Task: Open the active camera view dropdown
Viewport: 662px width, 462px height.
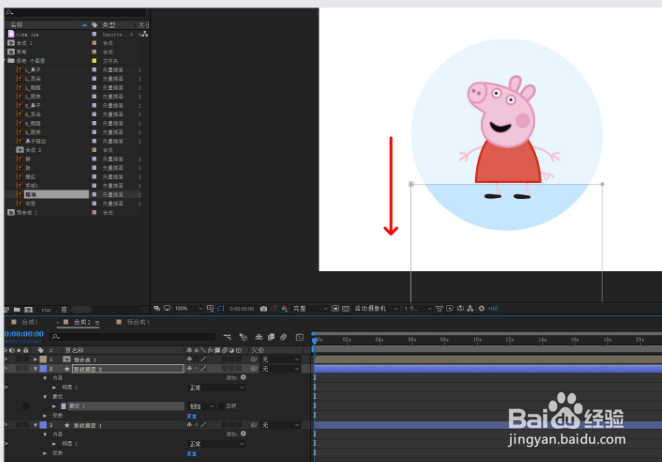Action: coord(375,309)
